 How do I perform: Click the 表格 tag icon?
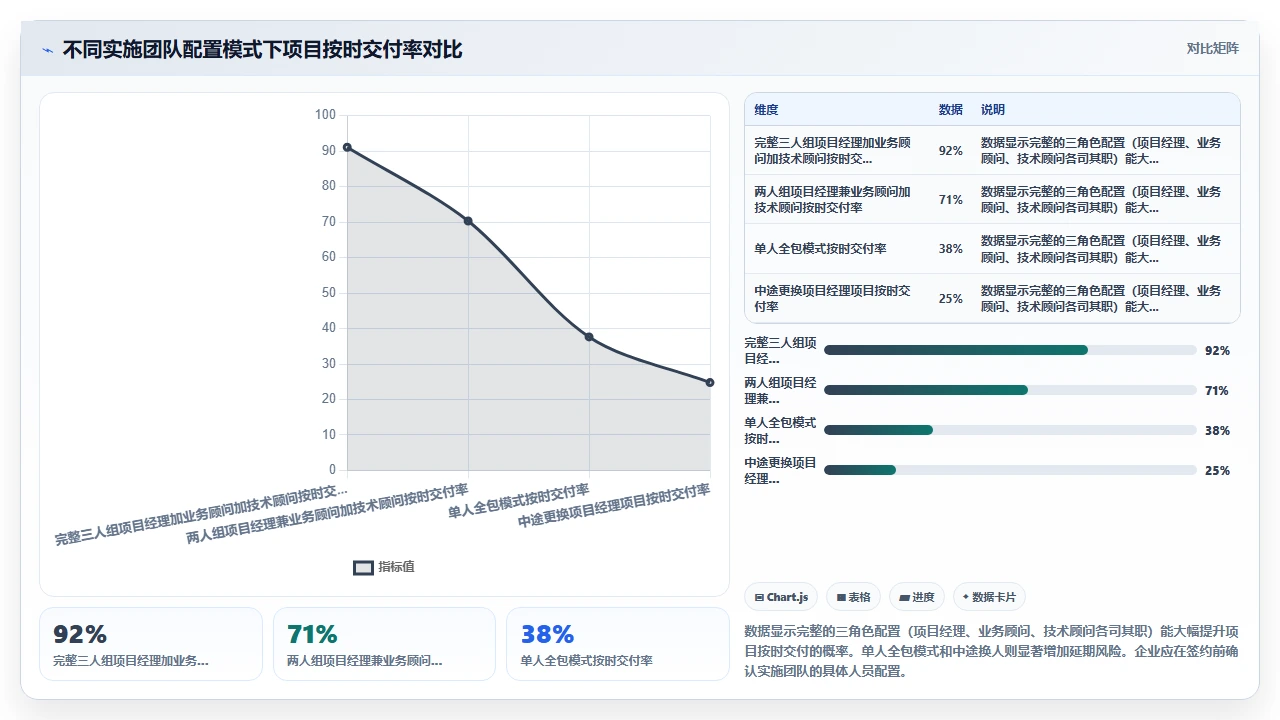[x=841, y=597]
